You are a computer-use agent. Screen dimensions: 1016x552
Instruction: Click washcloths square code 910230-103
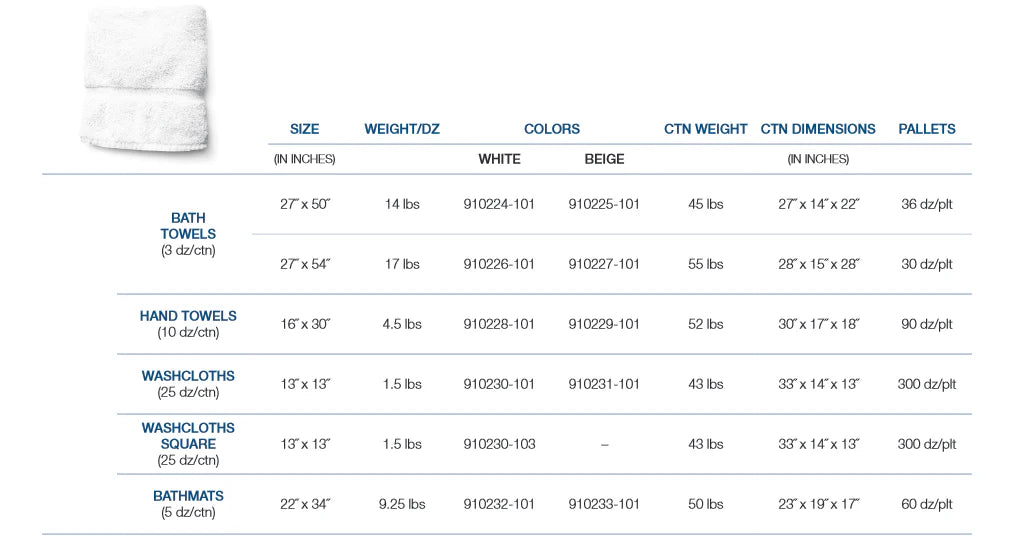(x=499, y=444)
